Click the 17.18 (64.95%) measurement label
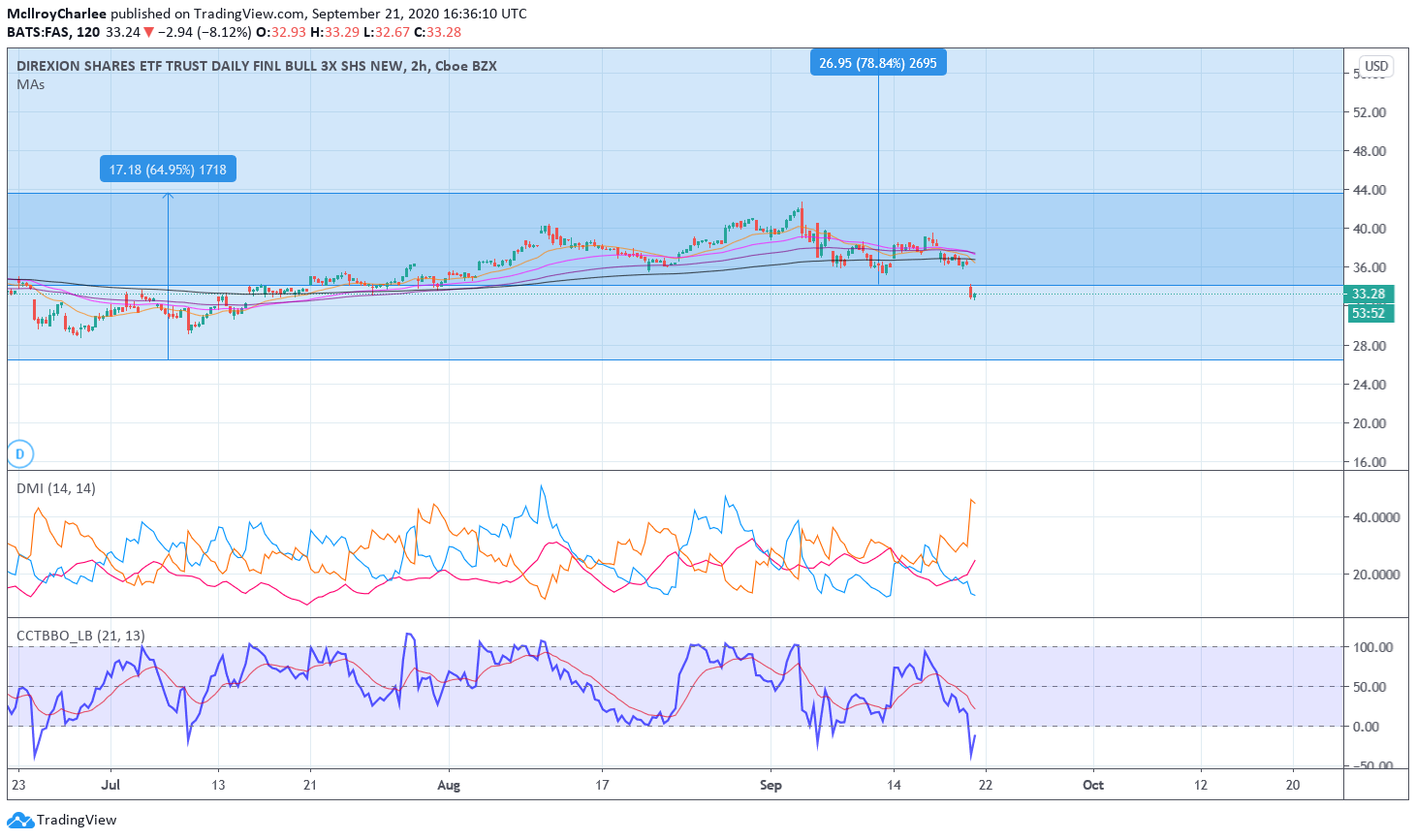This screenshot has width=1416, height=840. tap(168, 170)
